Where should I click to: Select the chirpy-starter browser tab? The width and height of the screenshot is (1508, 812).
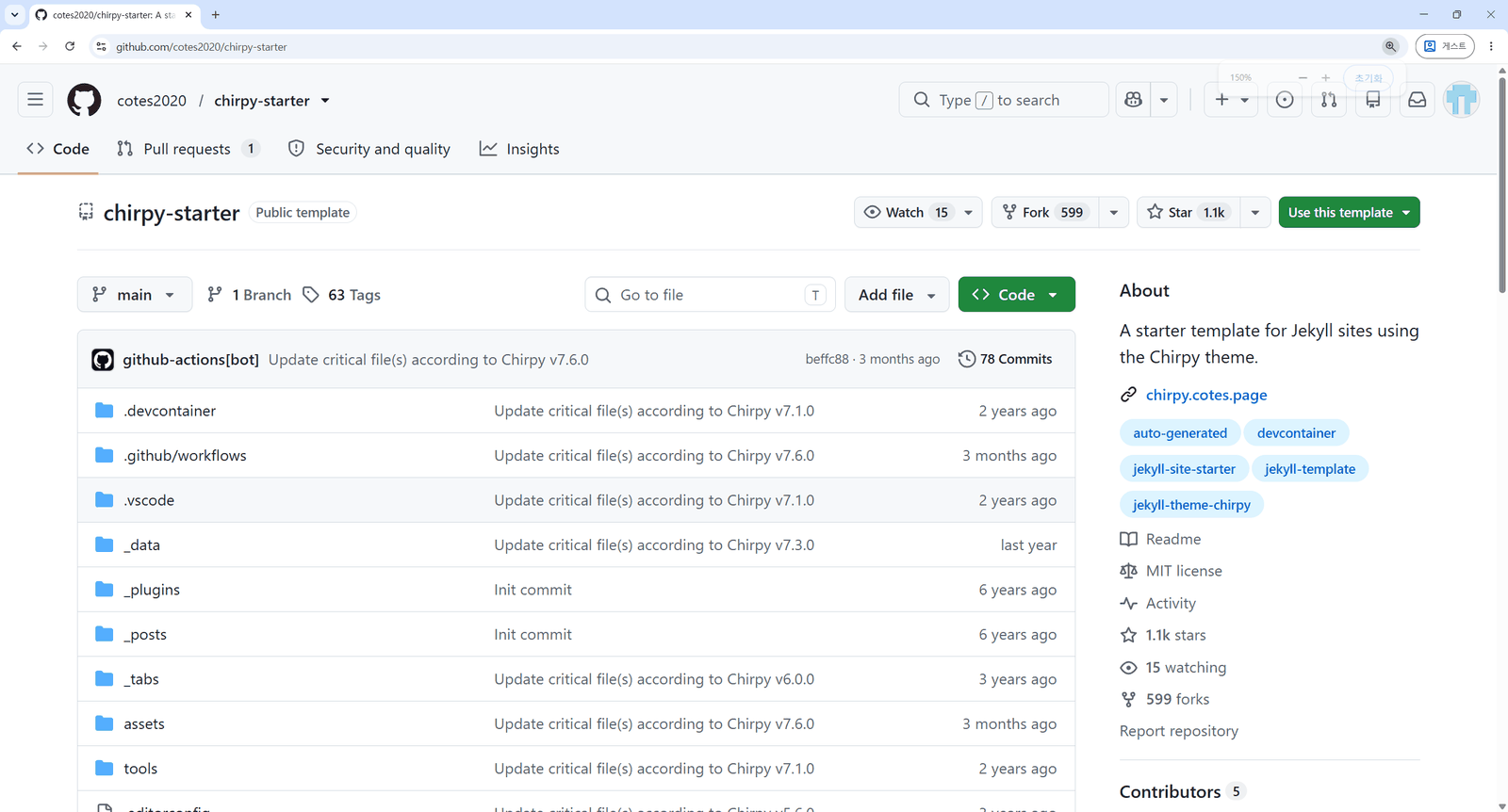tap(113, 15)
